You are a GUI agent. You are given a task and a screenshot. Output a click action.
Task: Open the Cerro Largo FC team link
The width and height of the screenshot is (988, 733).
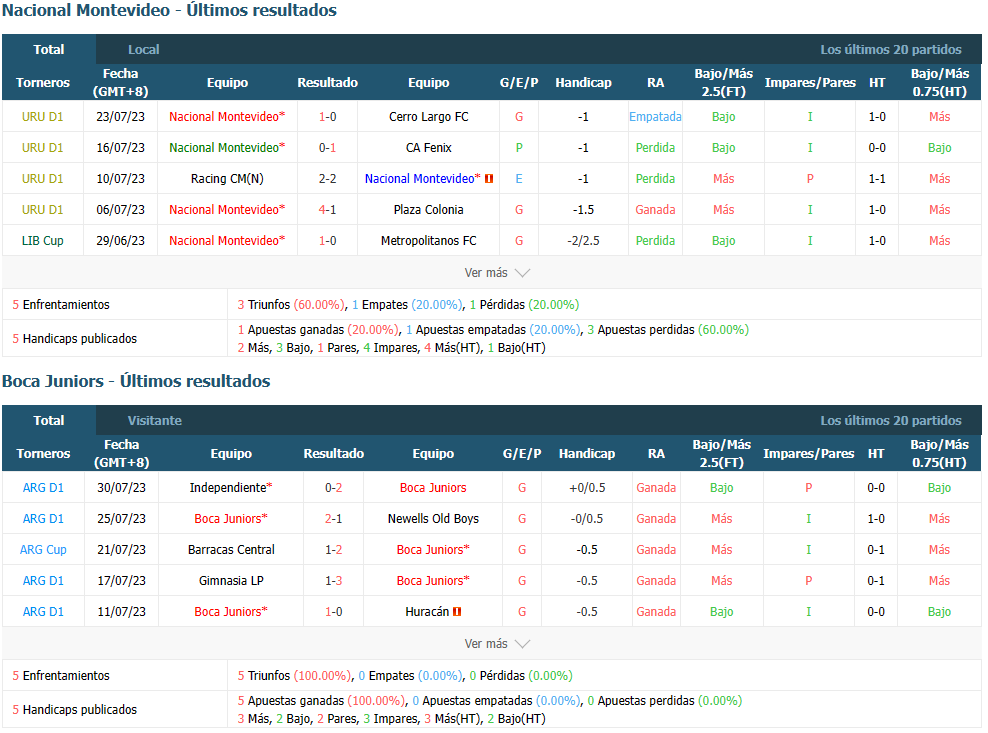pyautogui.click(x=428, y=117)
